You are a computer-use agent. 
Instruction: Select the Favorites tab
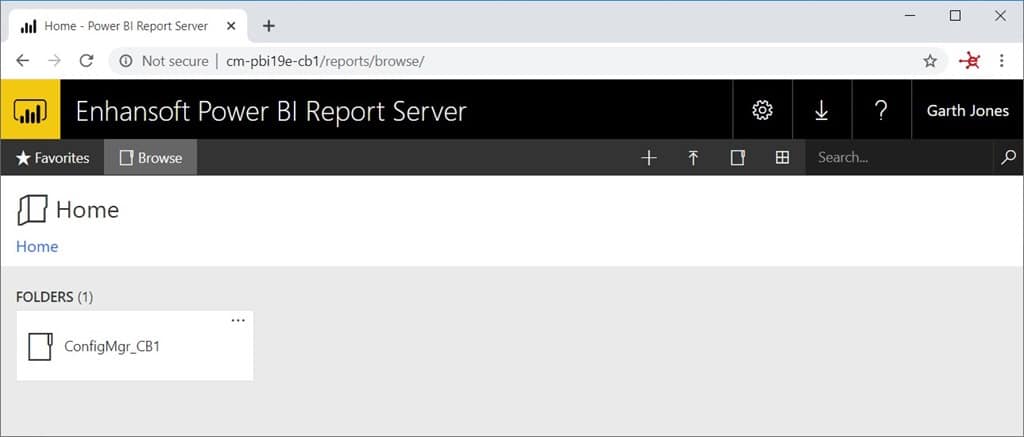52,158
